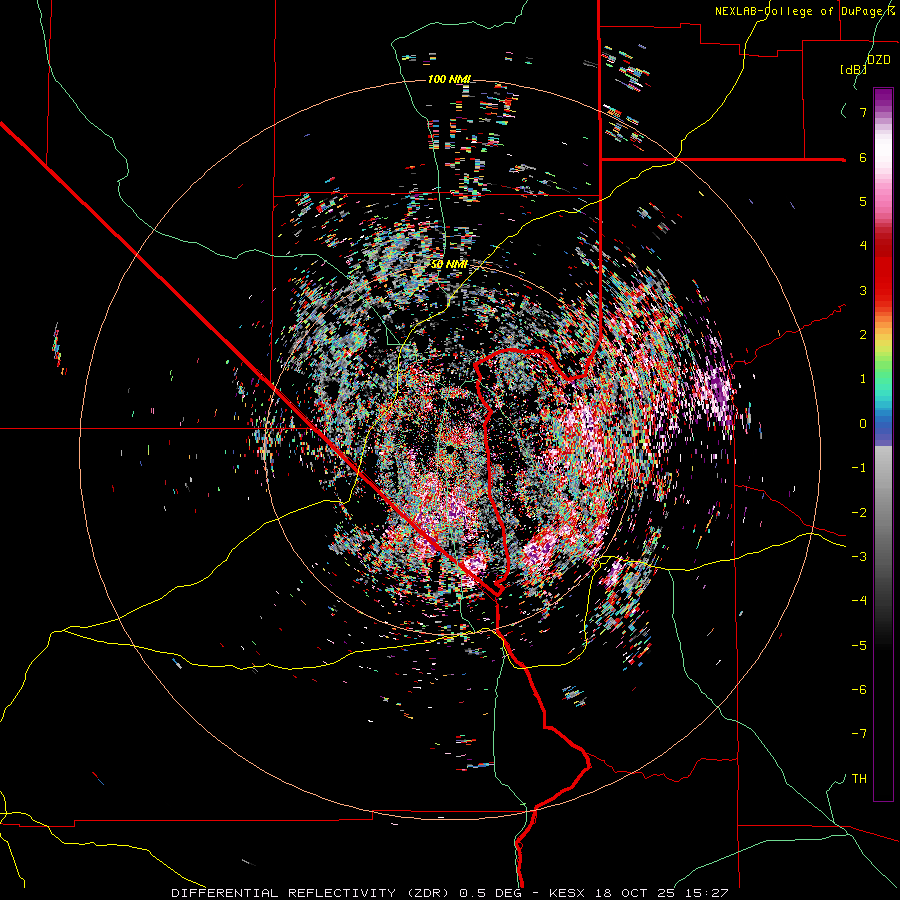Click the 100 NMI range ring label

click(449, 79)
